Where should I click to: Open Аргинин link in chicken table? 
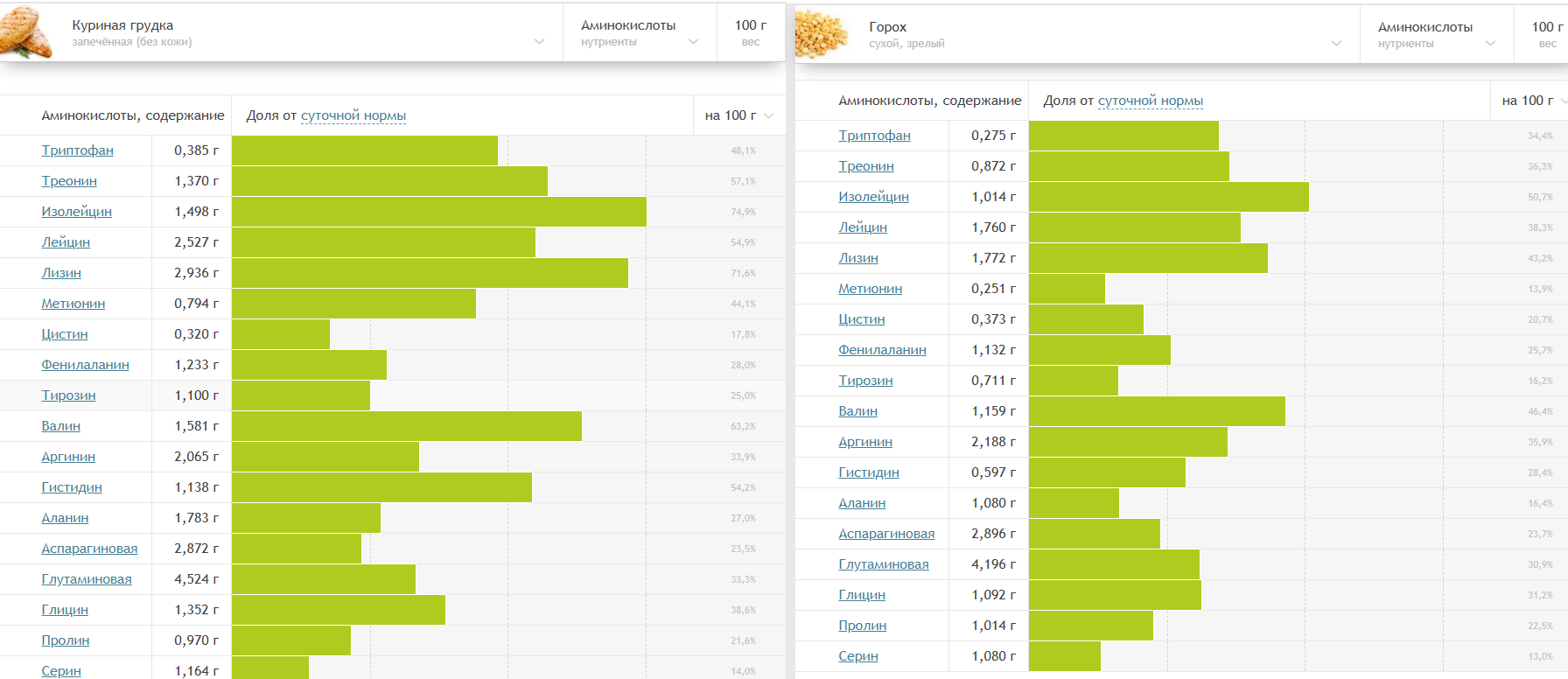click(x=68, y=457)
